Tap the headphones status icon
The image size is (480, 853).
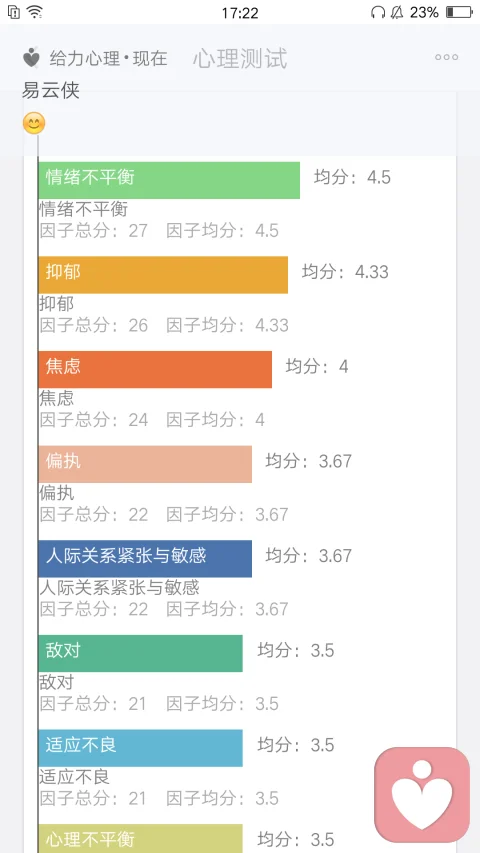pyautogui.click(x=378, y=12)
